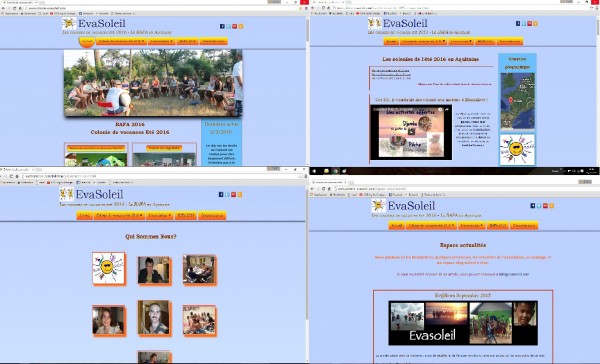Follow the BAFA 2016 heading link under the group photo

[130, 124]
